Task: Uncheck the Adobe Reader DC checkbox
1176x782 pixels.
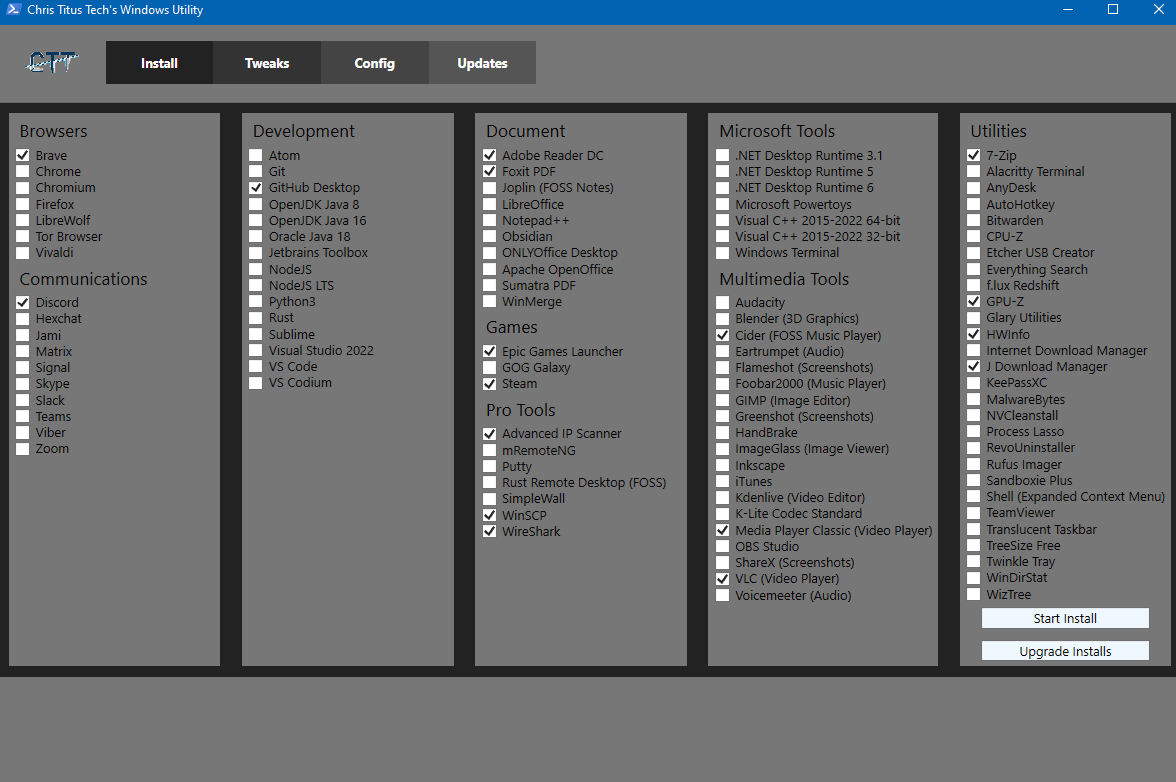Action: pos(489,155)
